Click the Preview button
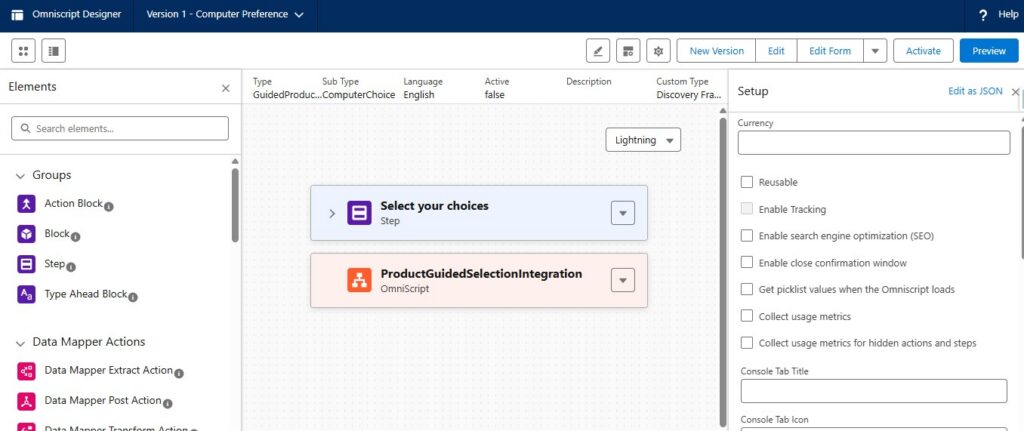This screenshot has width=1024, height=431. [988, 51]
